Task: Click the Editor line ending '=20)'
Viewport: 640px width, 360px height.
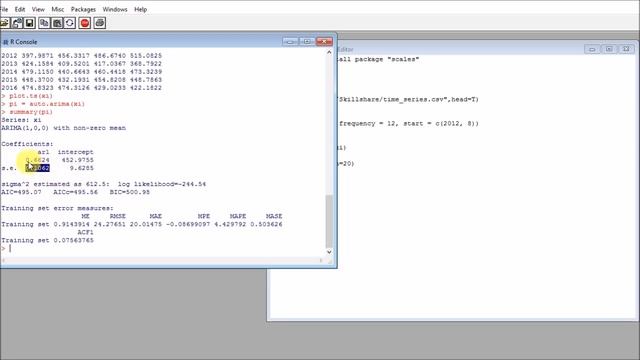Action: [346, 163]
